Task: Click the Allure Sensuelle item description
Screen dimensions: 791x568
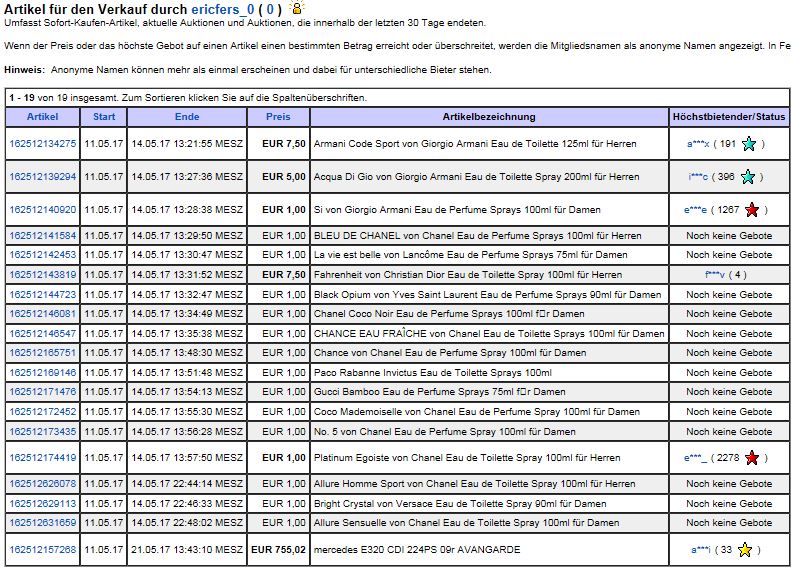Action: point(466,523)
